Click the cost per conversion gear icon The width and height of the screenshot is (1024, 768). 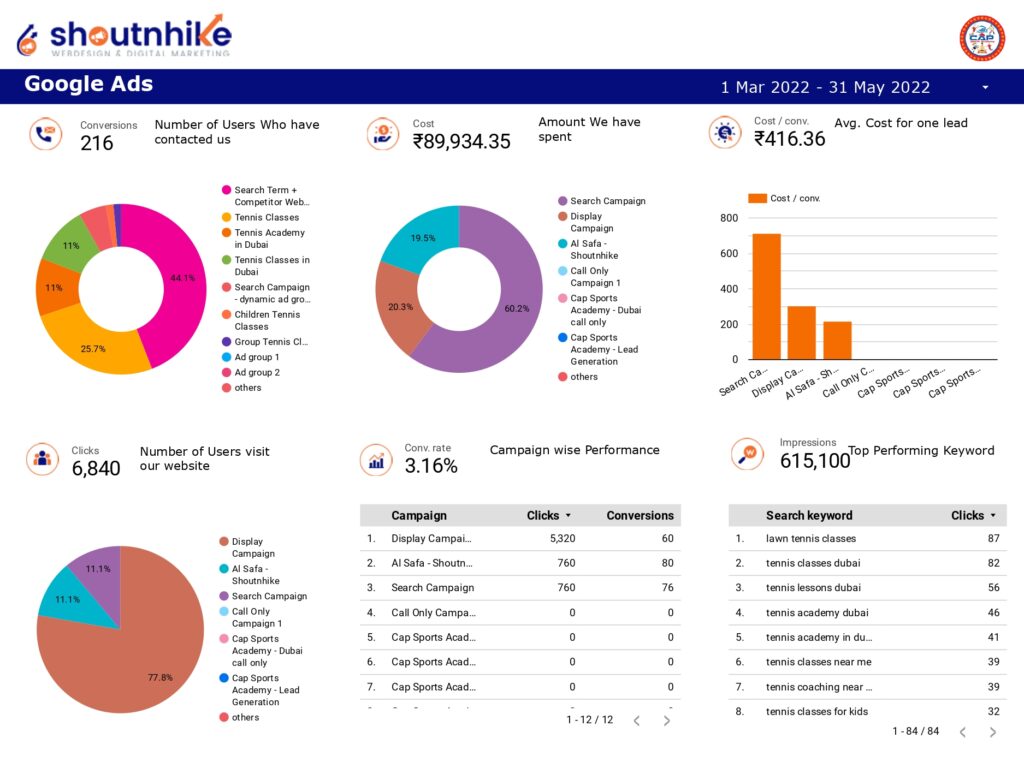tap(725, 133)
